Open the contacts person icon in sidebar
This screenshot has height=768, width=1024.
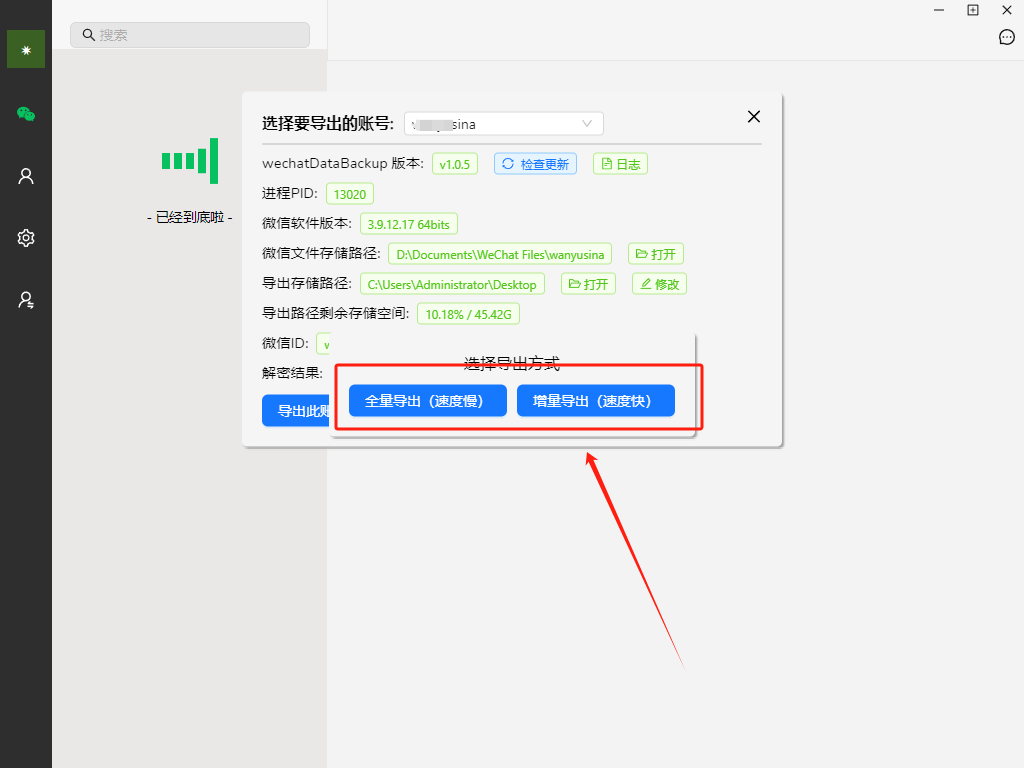25,176
